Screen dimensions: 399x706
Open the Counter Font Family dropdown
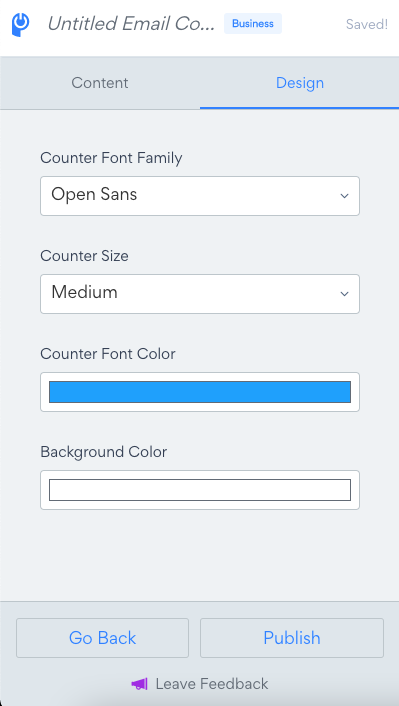[200, 196]
